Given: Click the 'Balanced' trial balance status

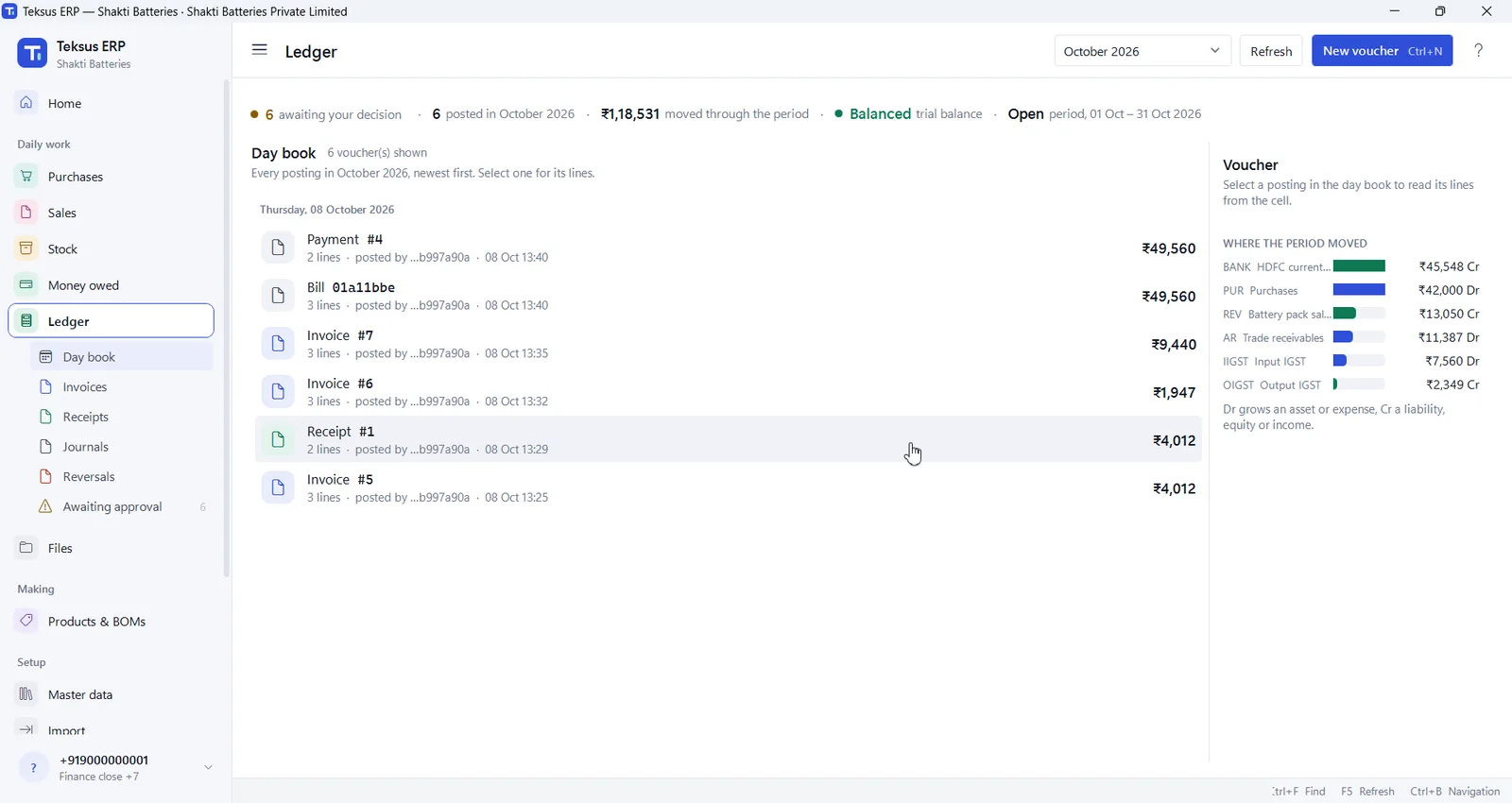Looking at the screenshot, I should (x=880, y=114).
